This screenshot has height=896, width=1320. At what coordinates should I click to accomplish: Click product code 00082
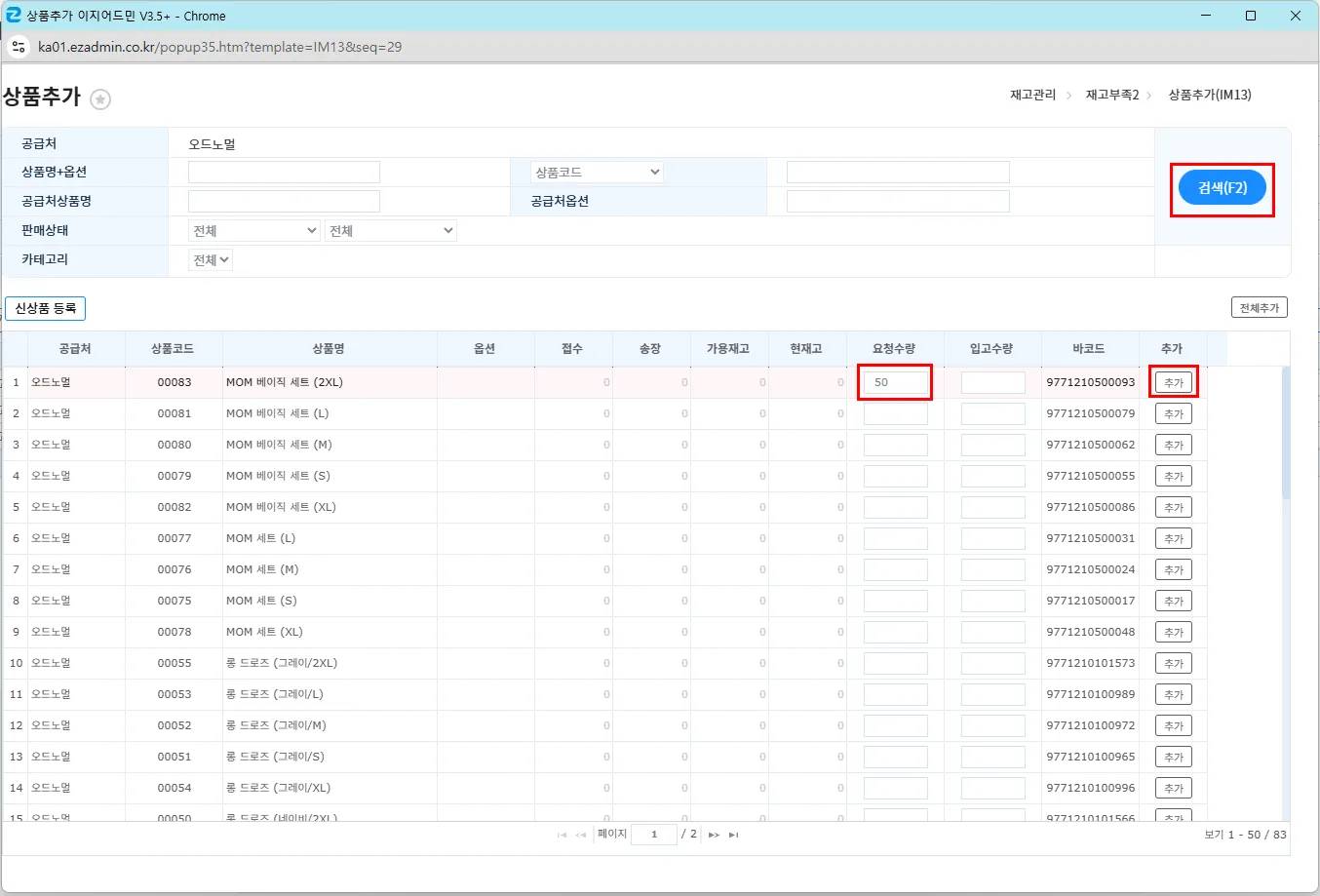(175, 507)
